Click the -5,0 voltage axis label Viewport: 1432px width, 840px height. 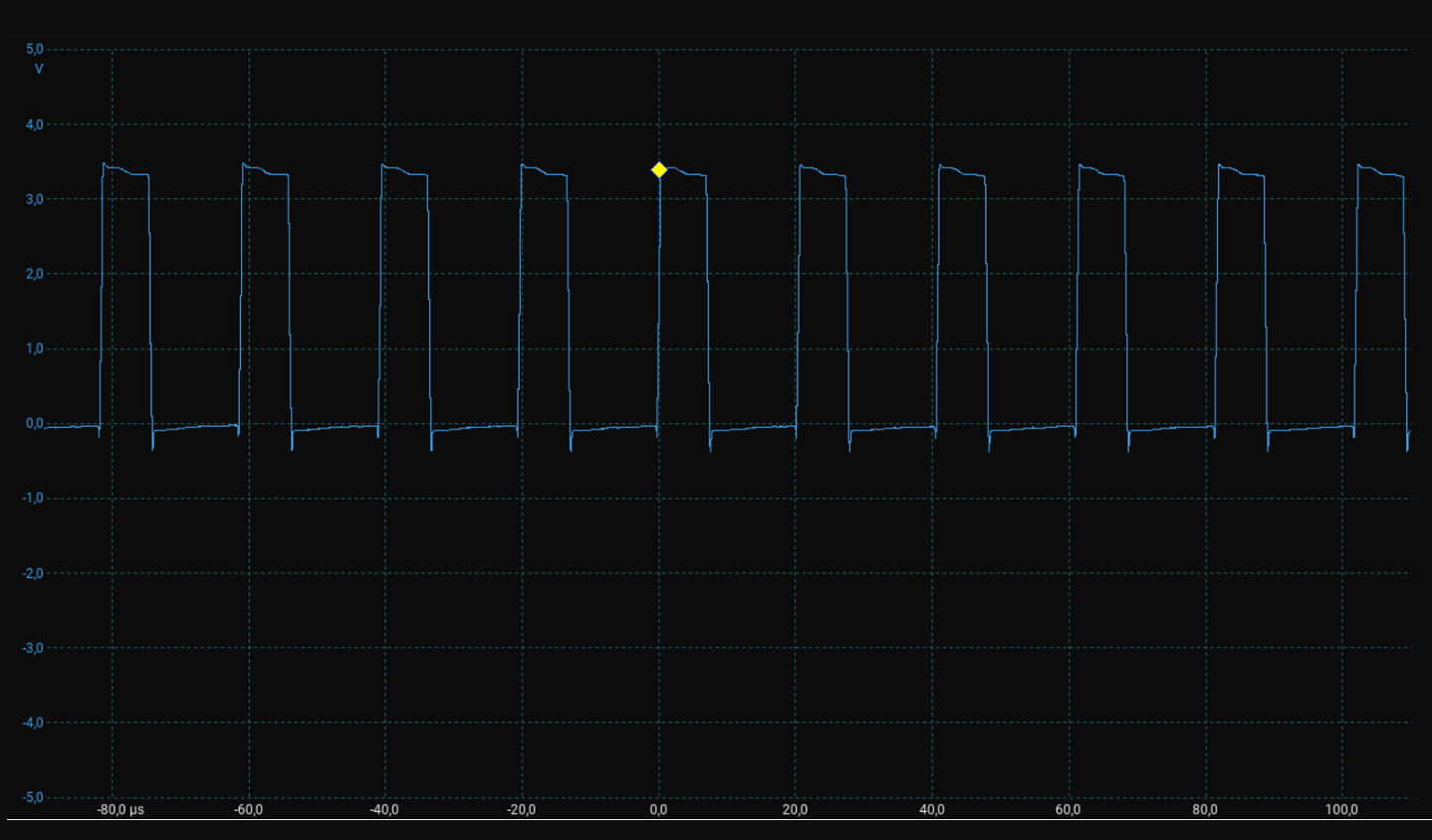(33, 797)
